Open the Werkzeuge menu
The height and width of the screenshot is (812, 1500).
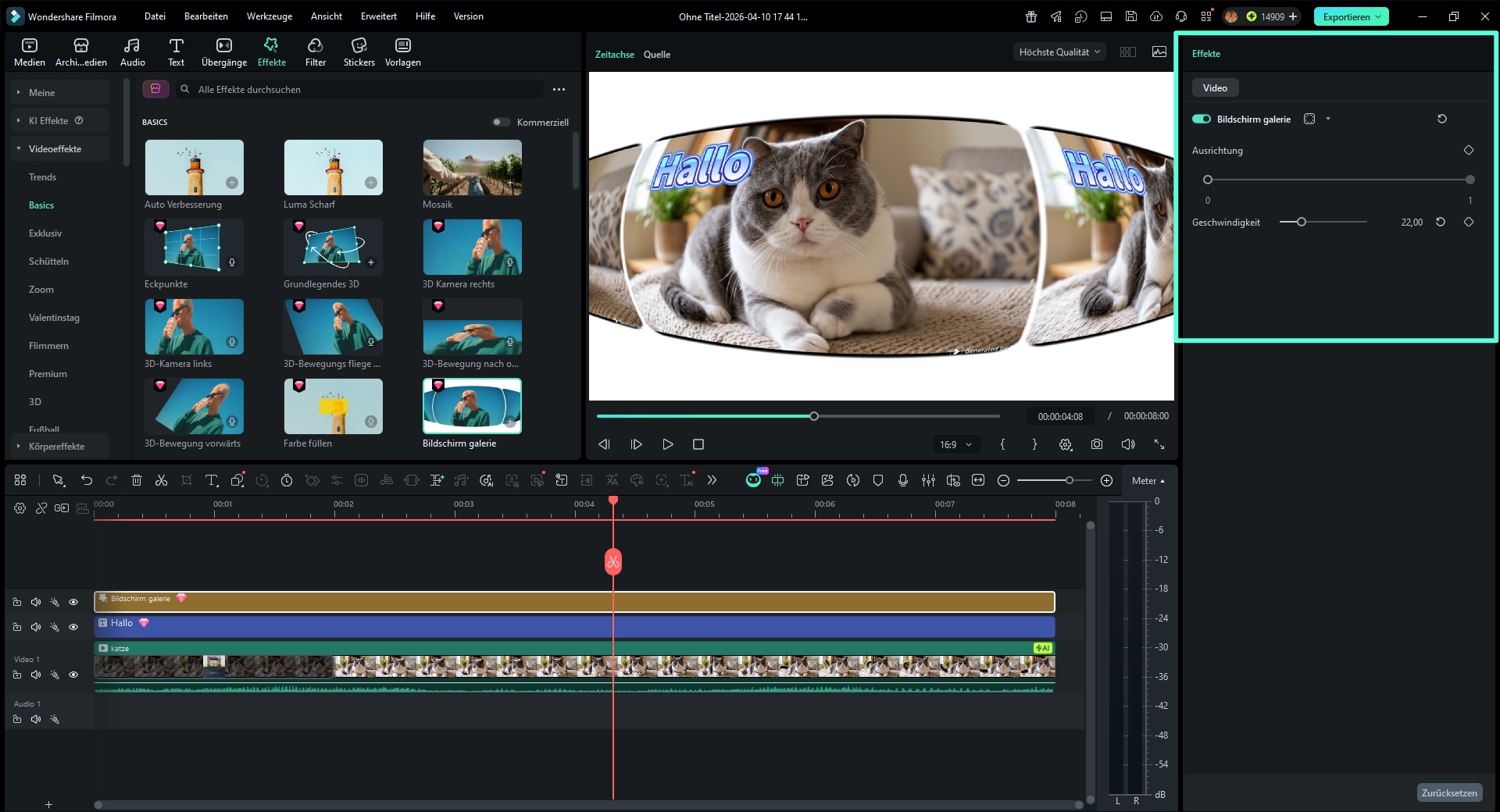pyautogui.click(x=269, y=16)
